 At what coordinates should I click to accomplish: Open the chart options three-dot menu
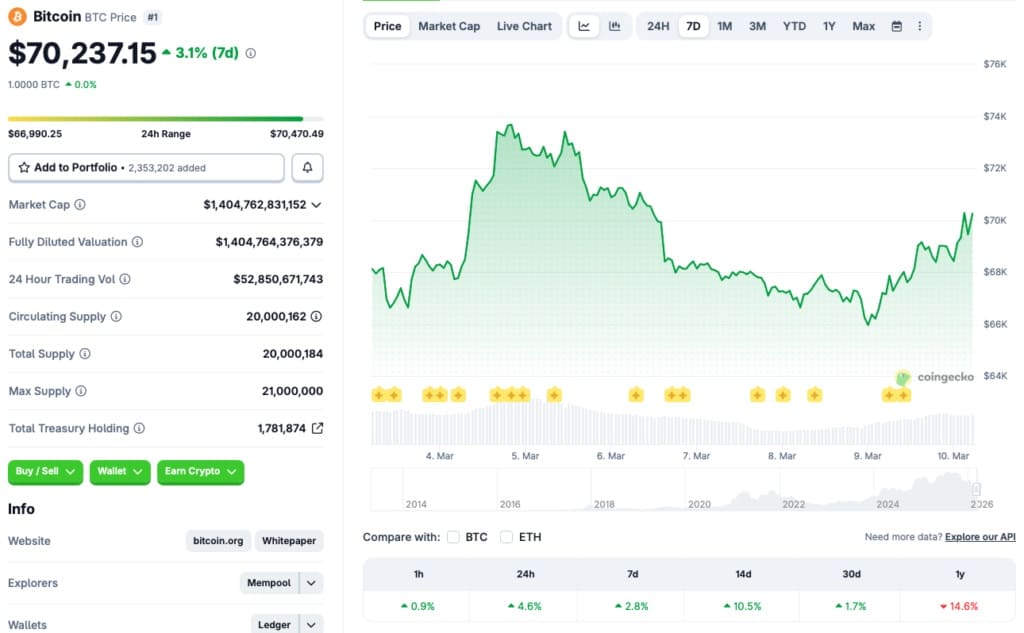click(x=920, y=26)
